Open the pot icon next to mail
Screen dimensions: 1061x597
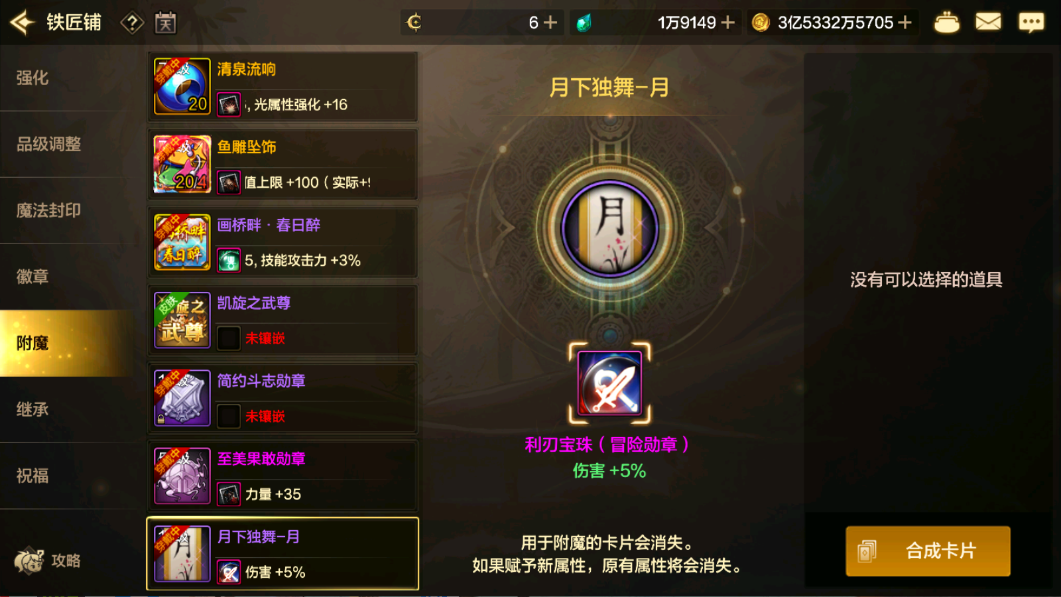[946, 23]
